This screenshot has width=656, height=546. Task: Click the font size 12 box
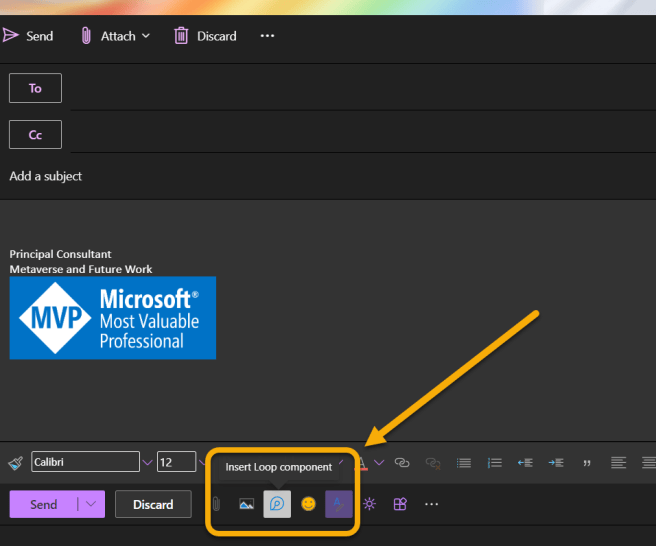coord(177,462)
